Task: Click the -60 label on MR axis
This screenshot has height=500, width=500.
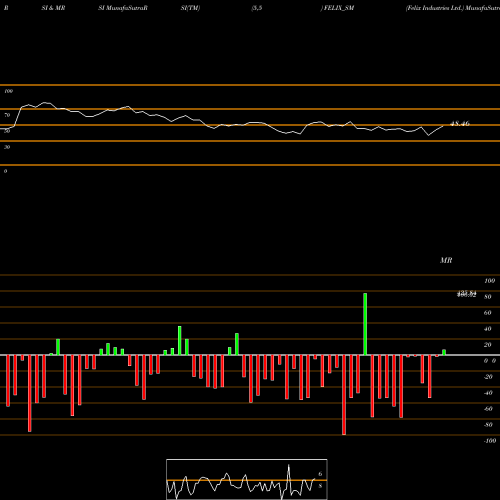Action: (x=488, y=409)
